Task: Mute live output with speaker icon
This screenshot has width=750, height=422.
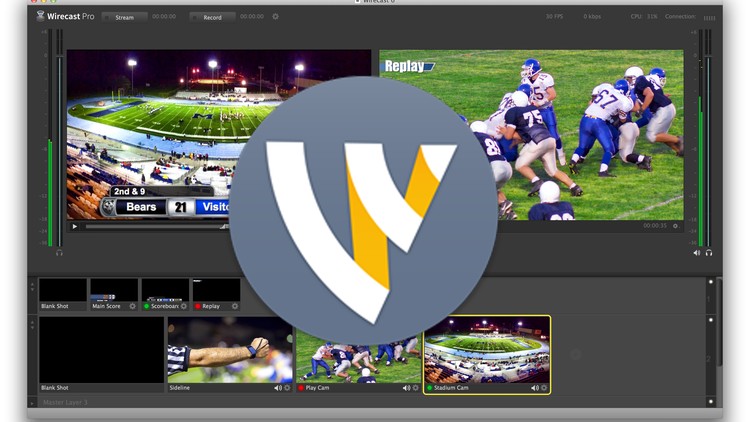Action: tap(696, 253)
